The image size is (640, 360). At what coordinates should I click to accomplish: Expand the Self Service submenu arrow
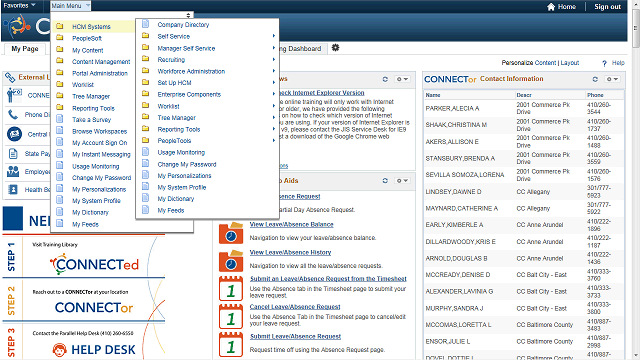click(x=273, y=36)
